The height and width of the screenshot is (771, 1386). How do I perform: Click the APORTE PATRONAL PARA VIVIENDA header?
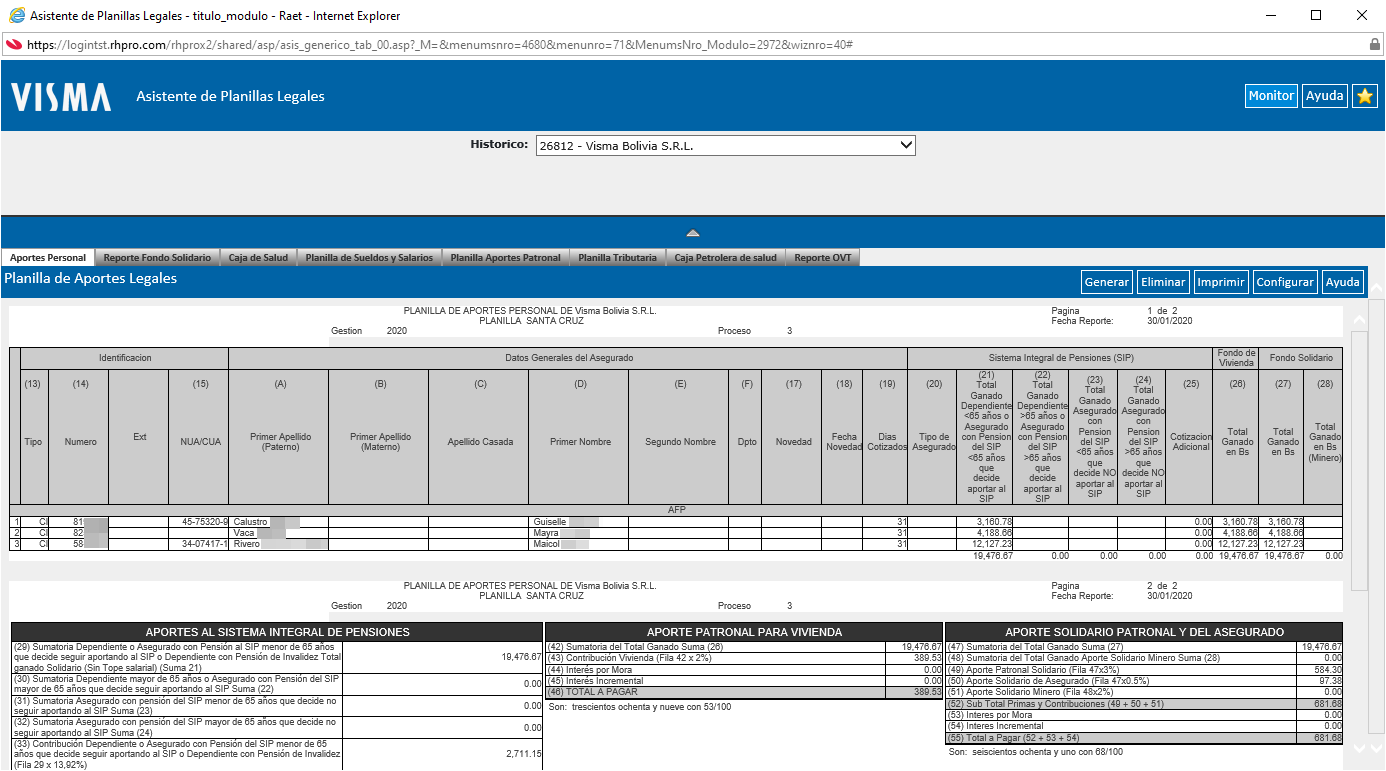click(744, 632)
